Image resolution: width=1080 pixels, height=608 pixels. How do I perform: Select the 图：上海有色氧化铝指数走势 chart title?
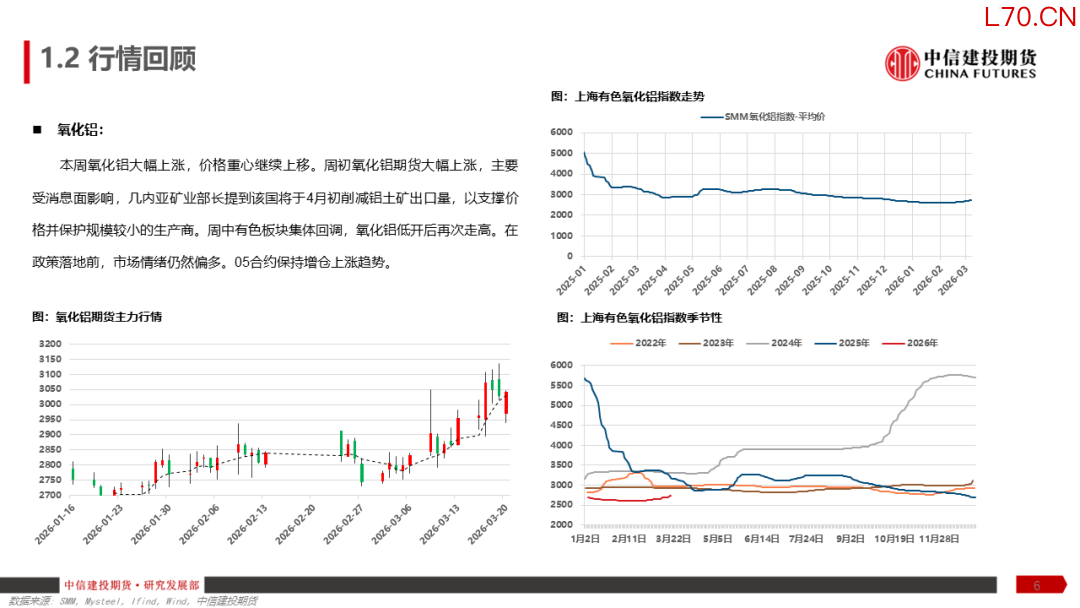[627, 97]
